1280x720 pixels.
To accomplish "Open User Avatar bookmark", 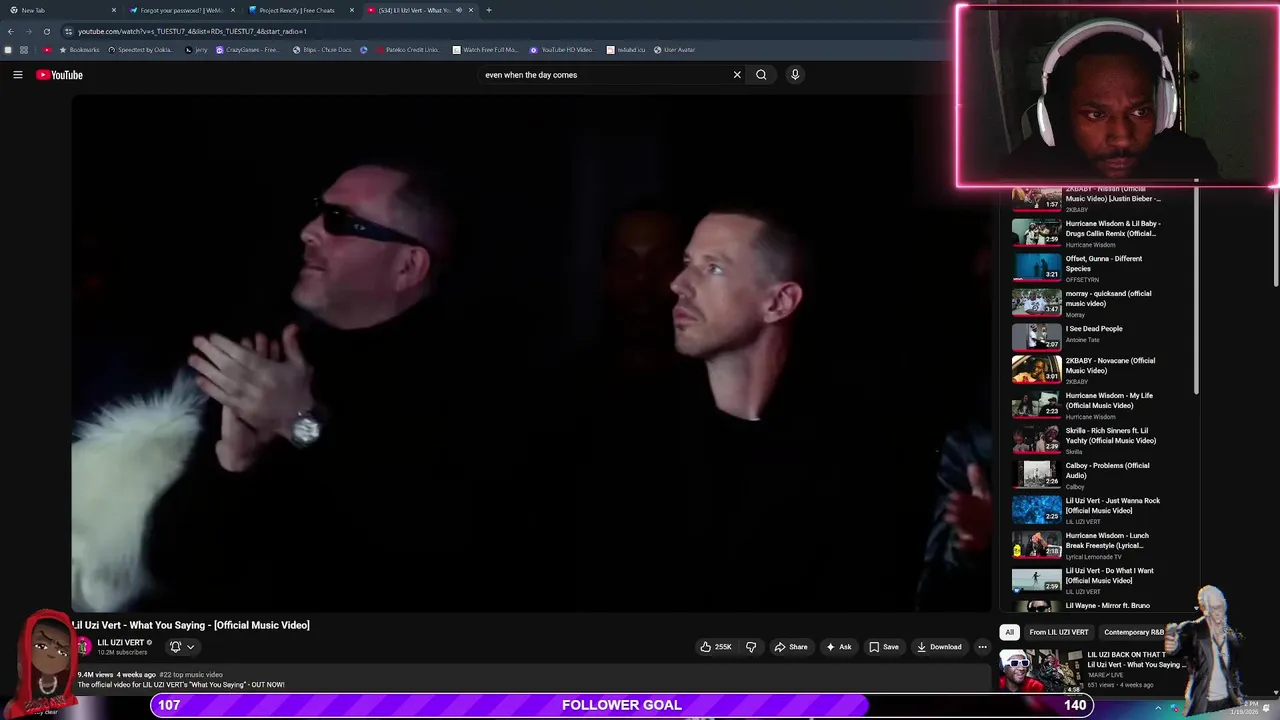I will pos(675,50).
